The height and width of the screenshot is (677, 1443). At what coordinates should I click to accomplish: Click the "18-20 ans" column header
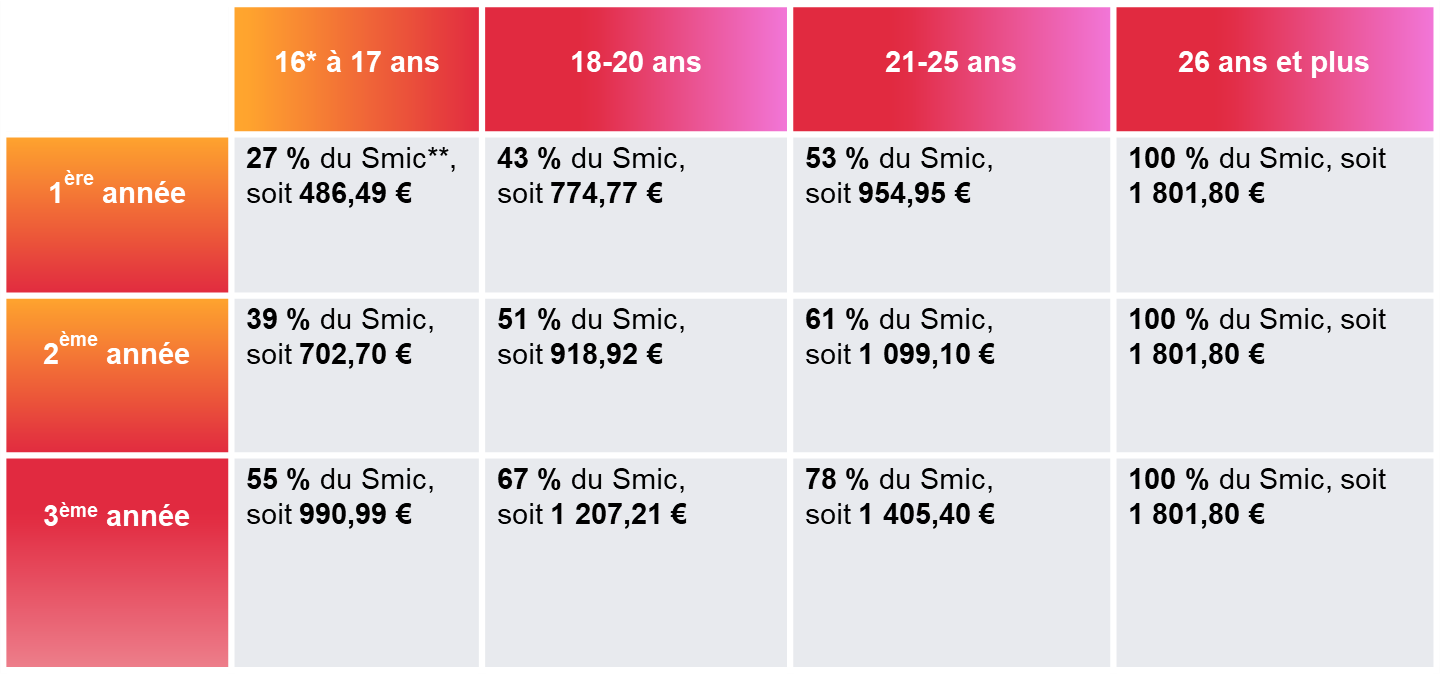click(x=636, y=63)
